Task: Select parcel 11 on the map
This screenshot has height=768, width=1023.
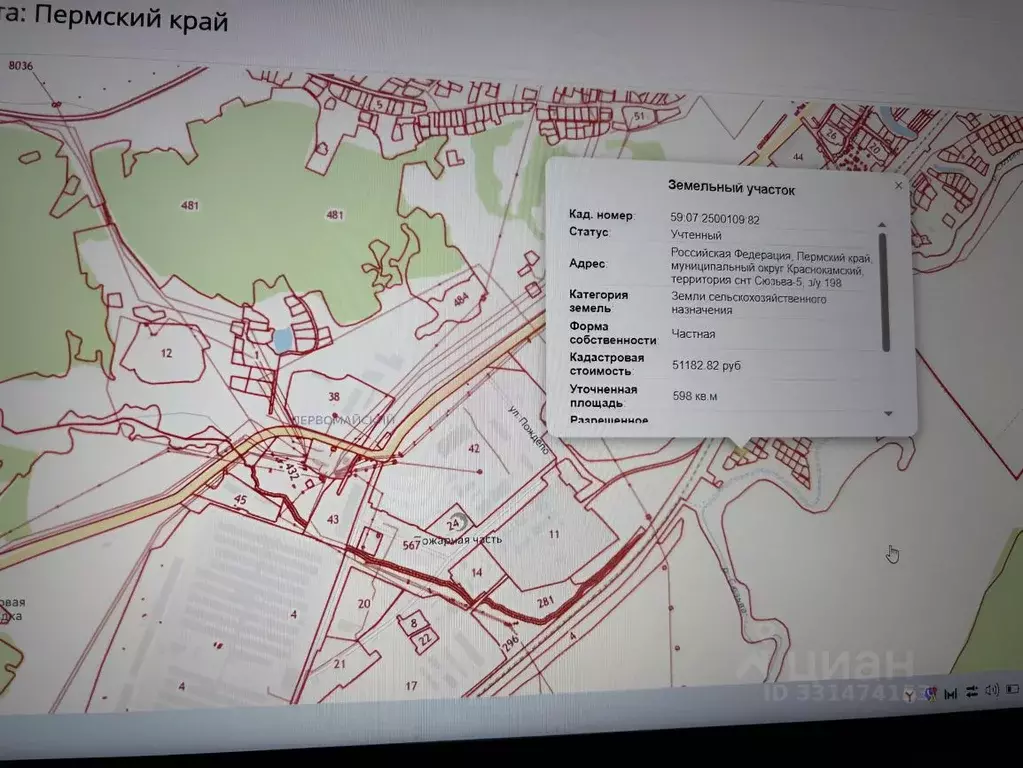Action: tap(554, 534)
